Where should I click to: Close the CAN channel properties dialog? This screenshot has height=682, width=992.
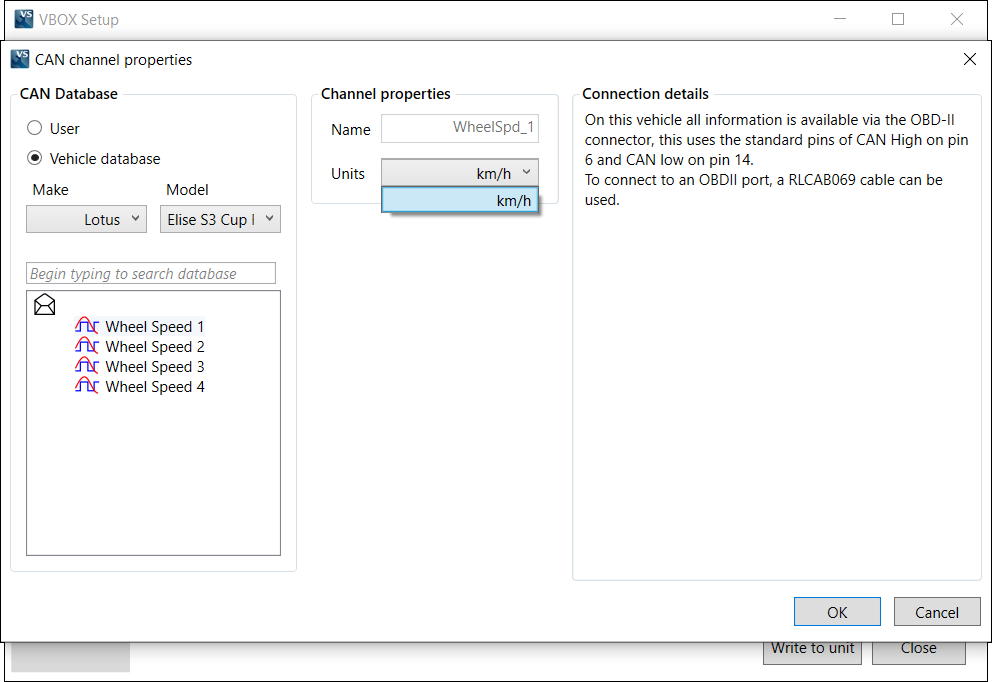[x=969, y=59]
